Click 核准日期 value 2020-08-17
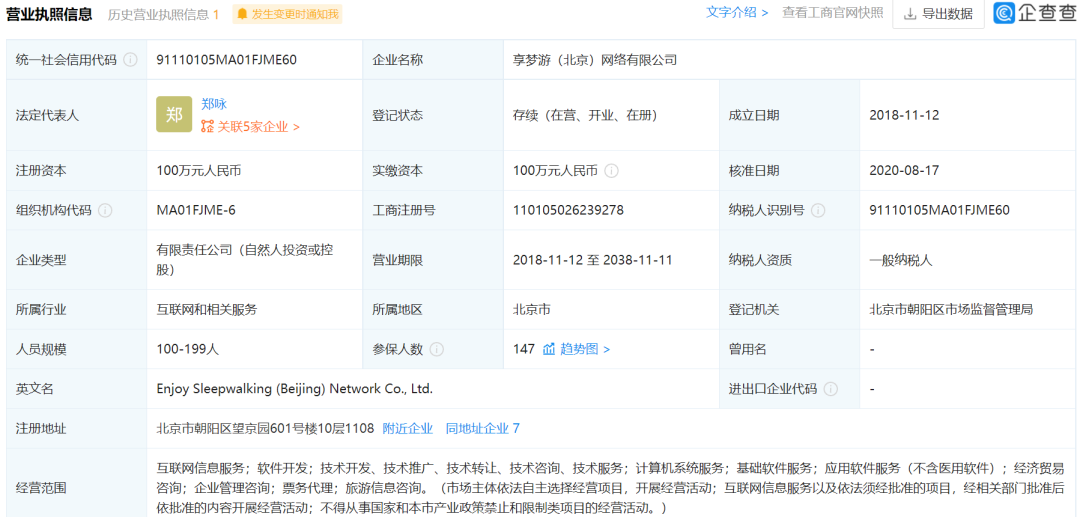This screenshot has width=1080, height=517. pos(904,171)
